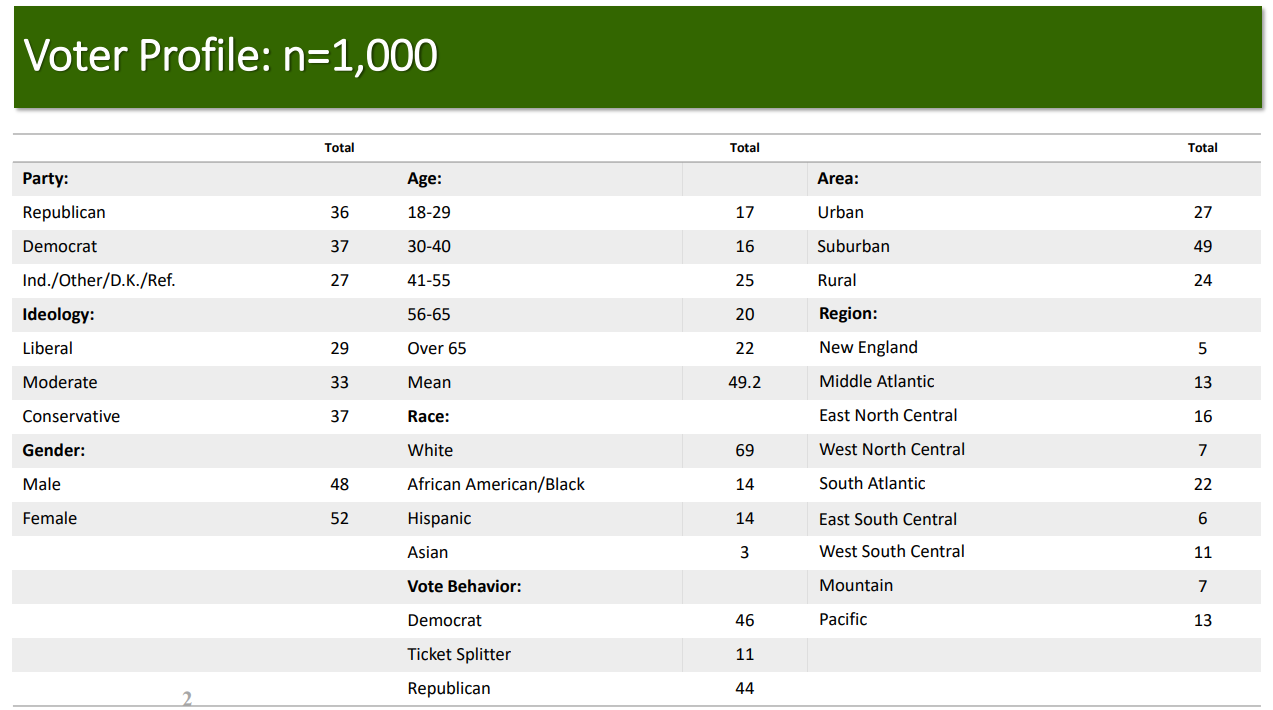Select the Female value '52'
The height and width of the screenshot is (710, 1273).
point(340,519)
